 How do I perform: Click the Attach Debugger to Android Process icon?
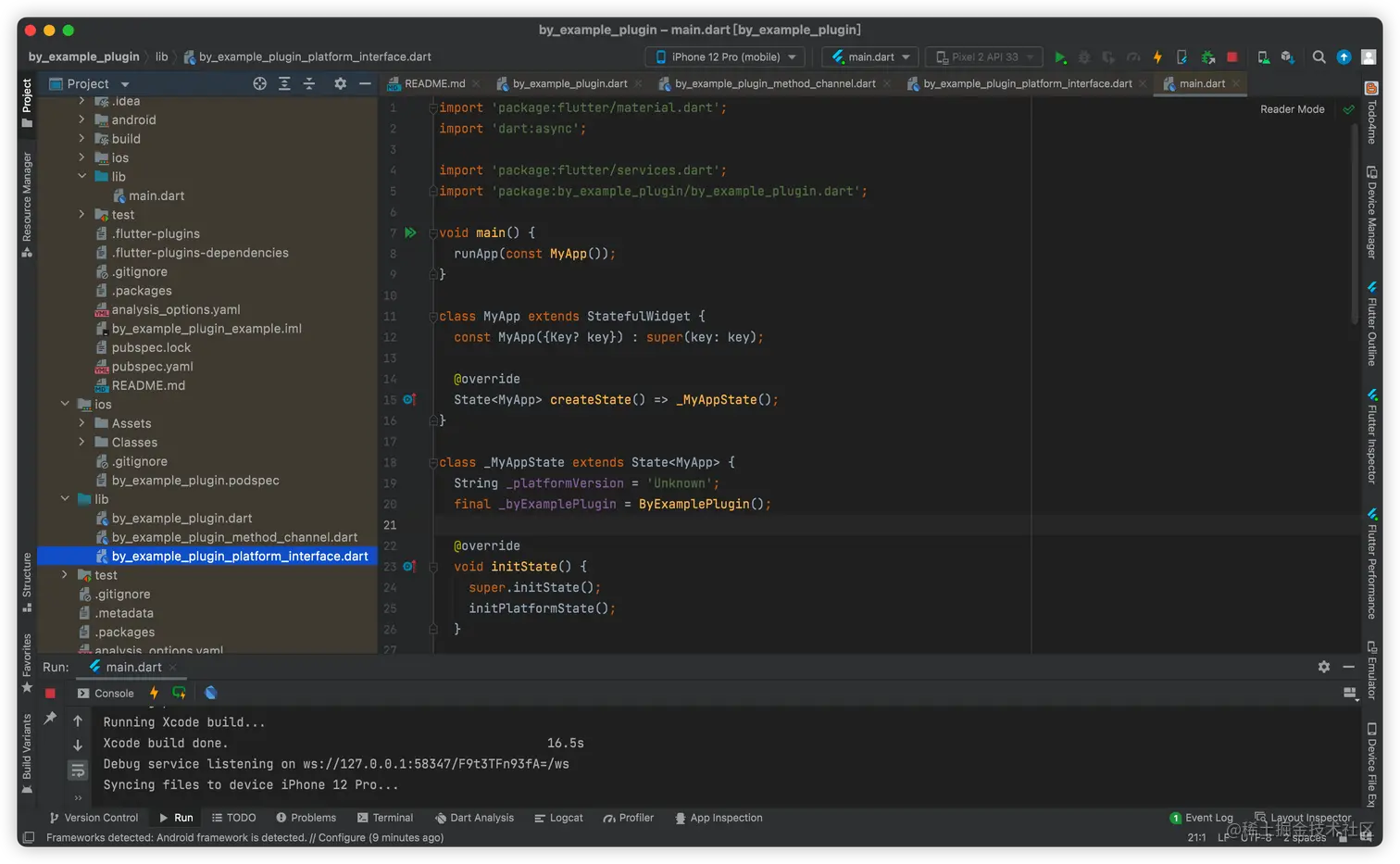click(x=1207, y=57)
